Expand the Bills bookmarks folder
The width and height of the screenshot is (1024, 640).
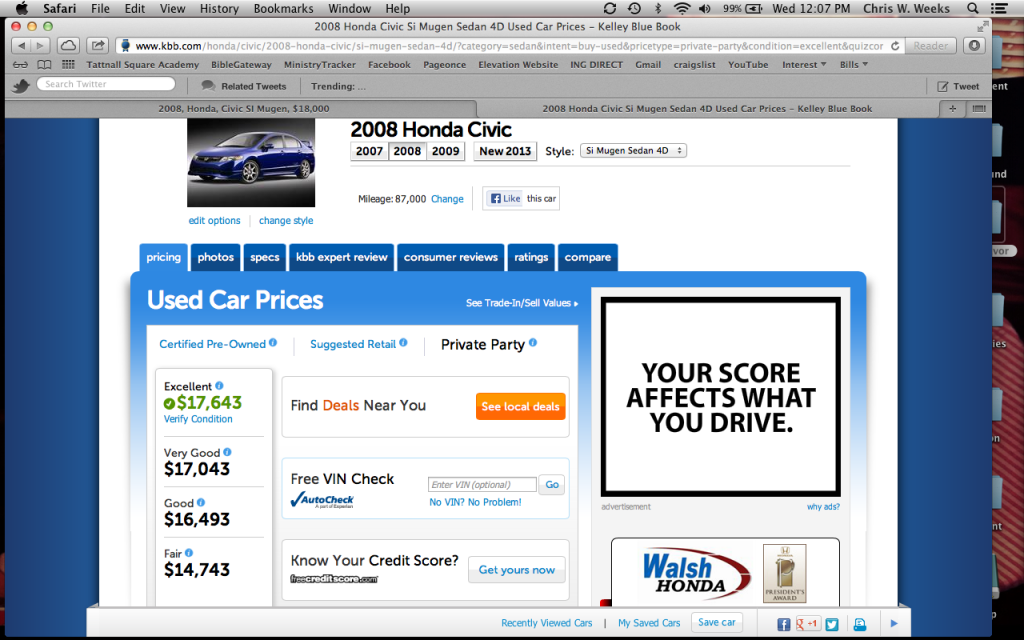(853, 65)
